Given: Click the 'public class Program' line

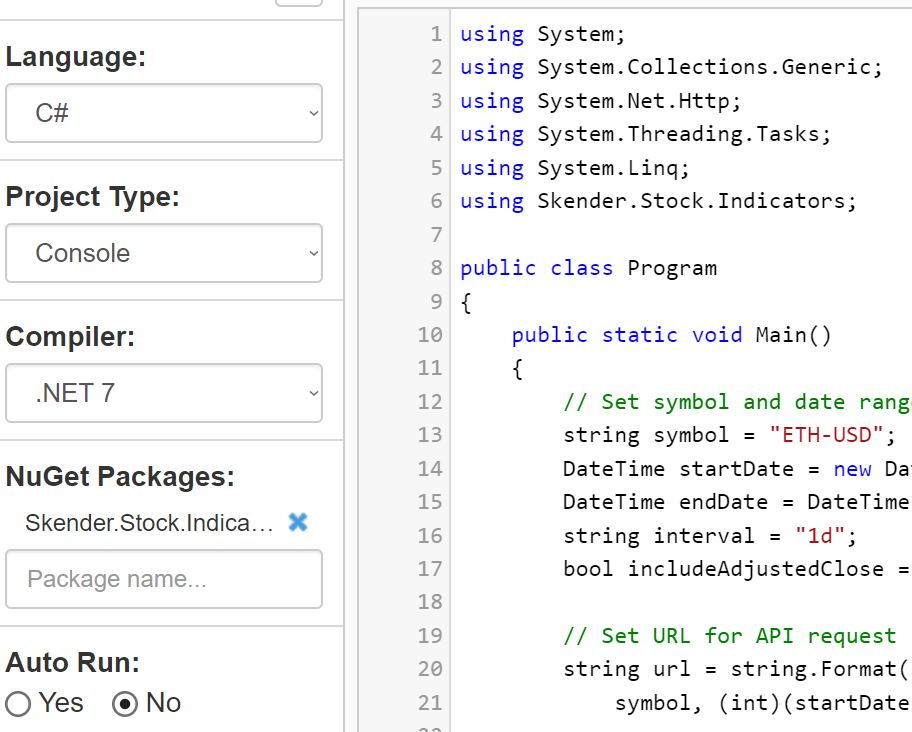Looking at the screenshot, I should coord(589,268).
